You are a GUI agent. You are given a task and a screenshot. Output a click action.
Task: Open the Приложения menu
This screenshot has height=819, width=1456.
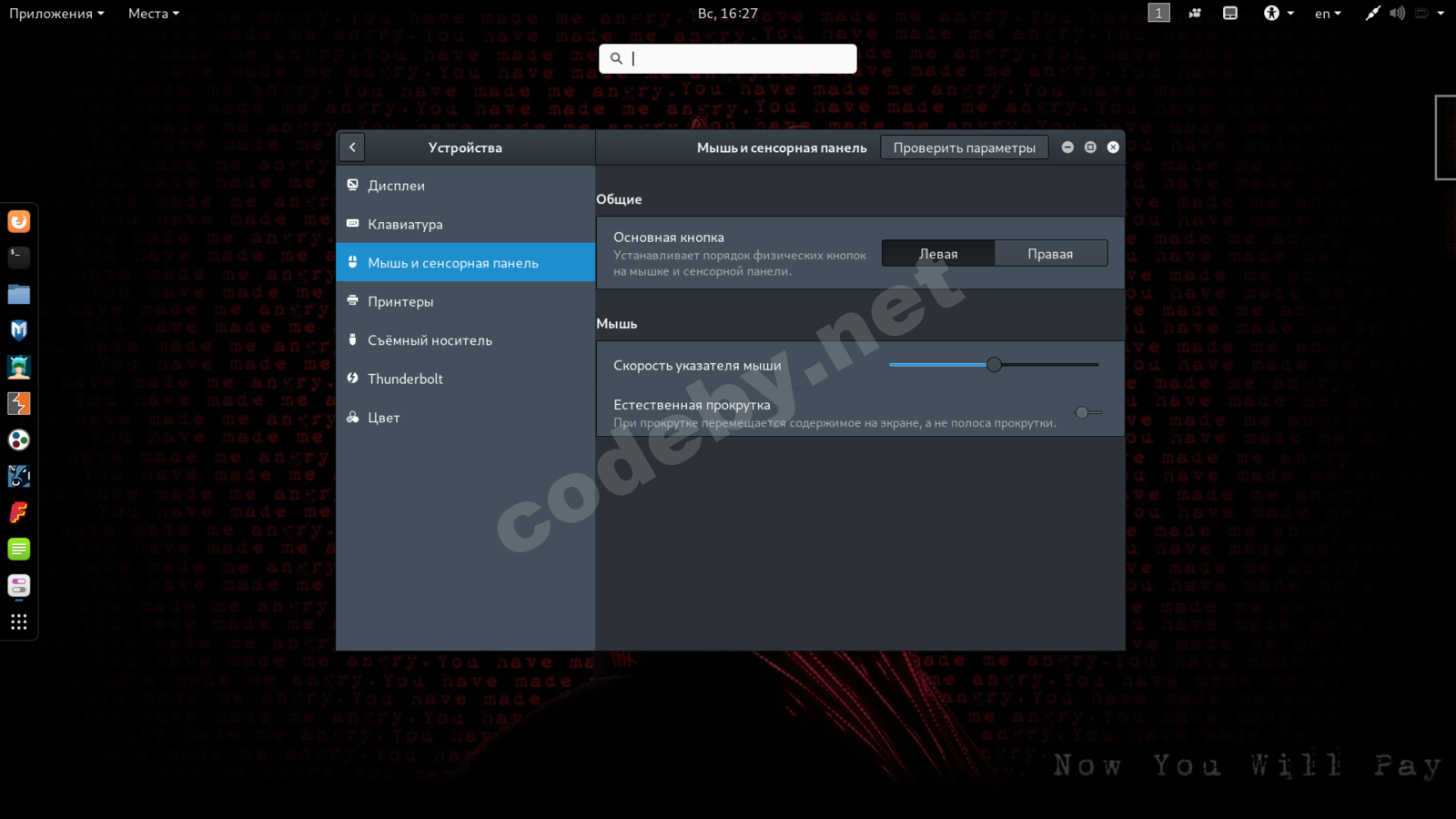pyautogui.click(x=56, y=13)
